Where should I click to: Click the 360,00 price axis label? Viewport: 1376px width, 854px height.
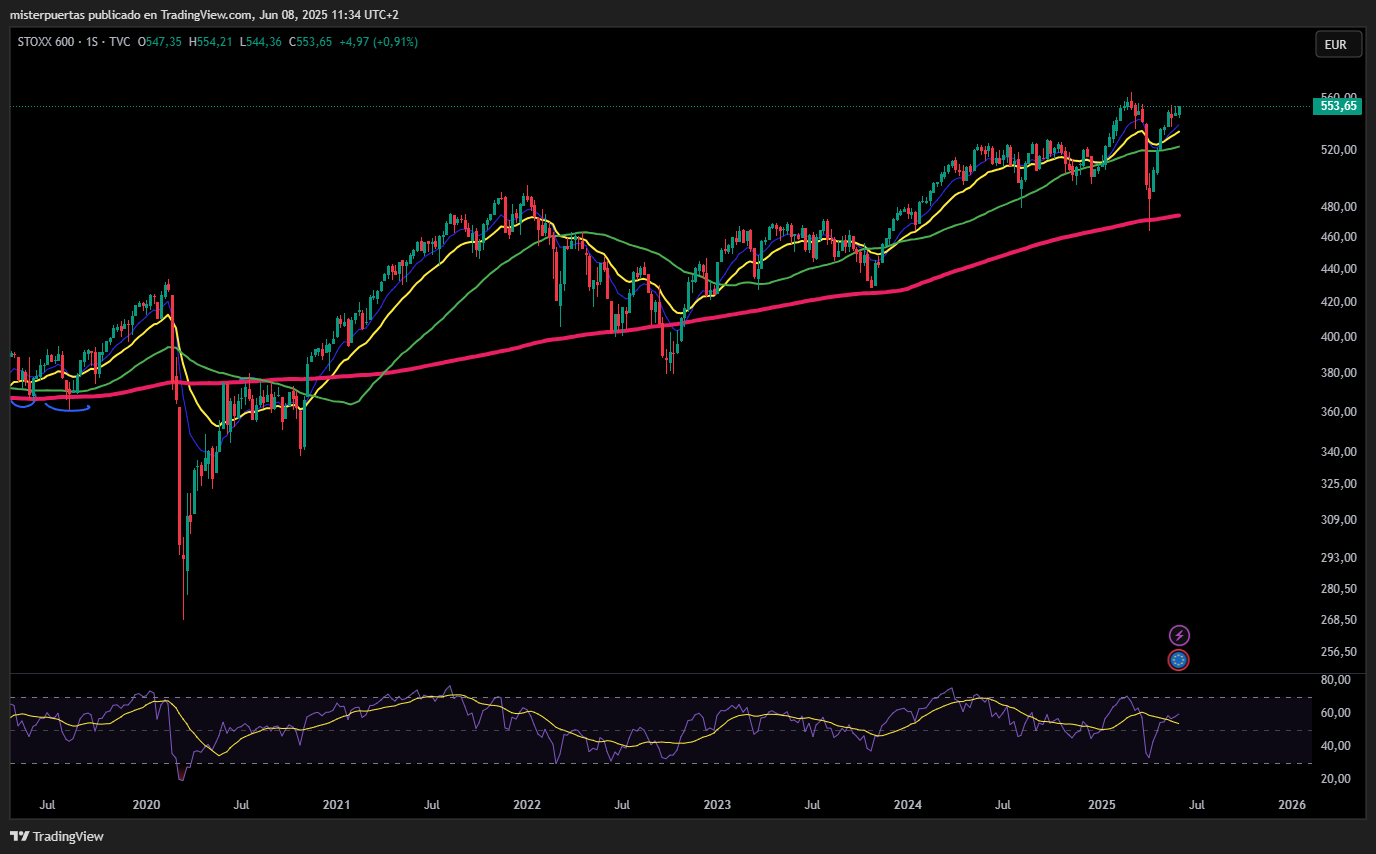pyautogui.click(x=1338, y=412)
